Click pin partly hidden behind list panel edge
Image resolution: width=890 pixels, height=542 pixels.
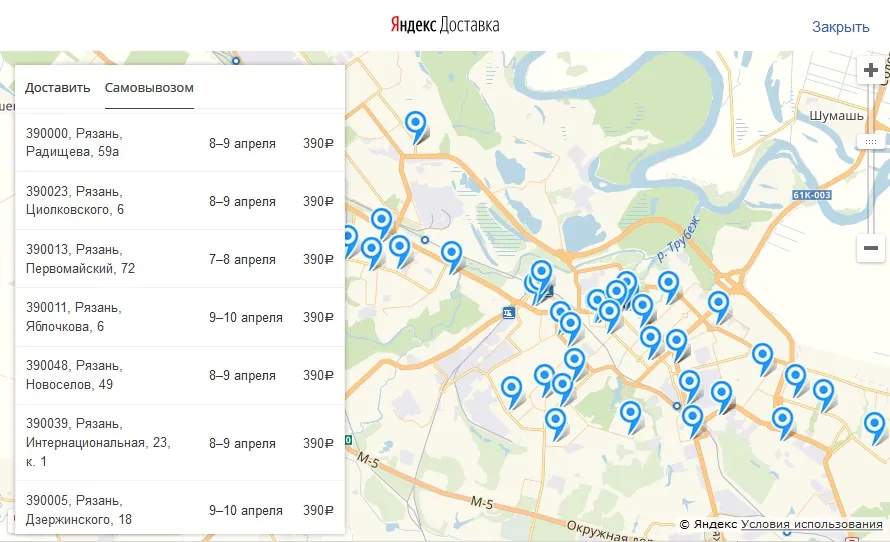[349, 239]
